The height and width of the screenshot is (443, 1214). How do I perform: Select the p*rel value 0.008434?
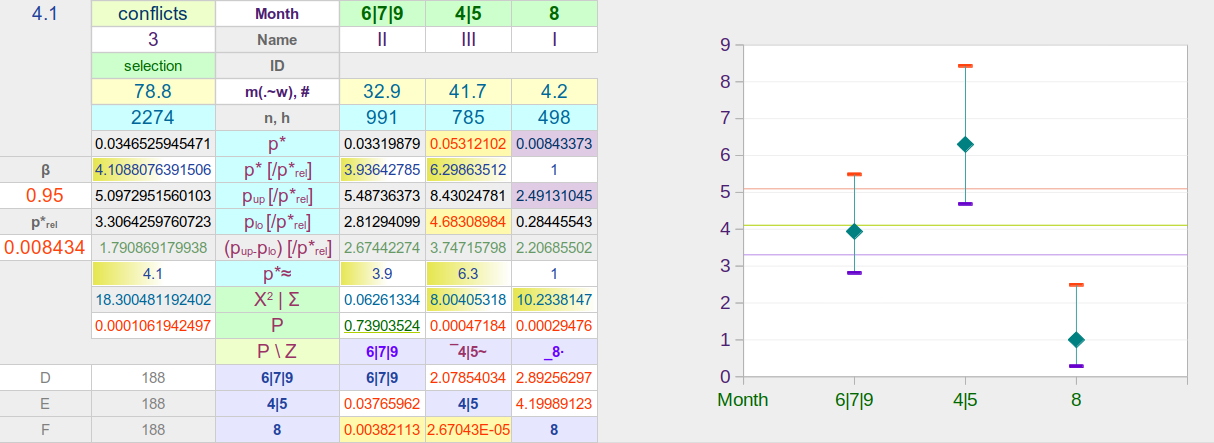click(45, 246)
